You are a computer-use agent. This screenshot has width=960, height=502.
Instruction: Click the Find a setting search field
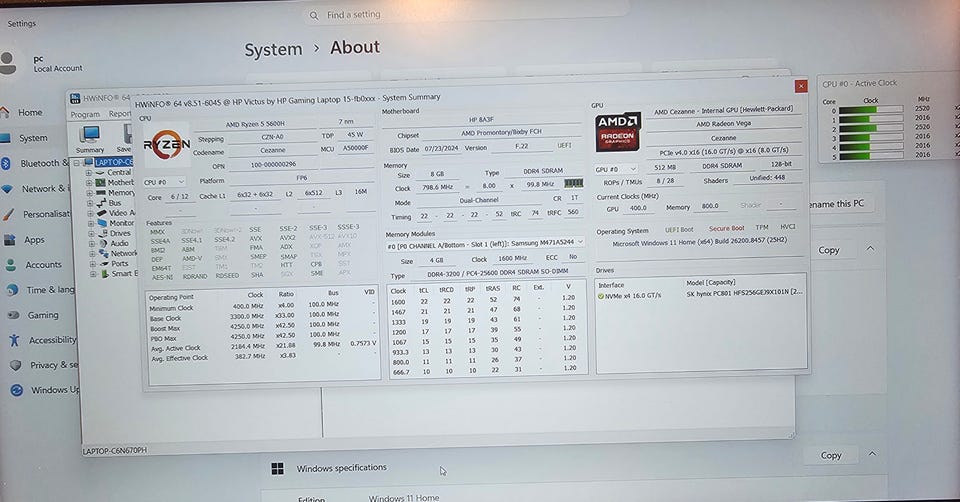point(465,15)
